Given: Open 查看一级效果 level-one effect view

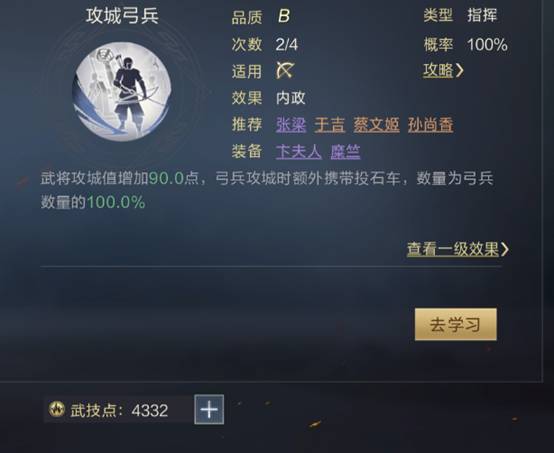Looking at the screenshot, I should pyautogui.click(x=453, y=249).
